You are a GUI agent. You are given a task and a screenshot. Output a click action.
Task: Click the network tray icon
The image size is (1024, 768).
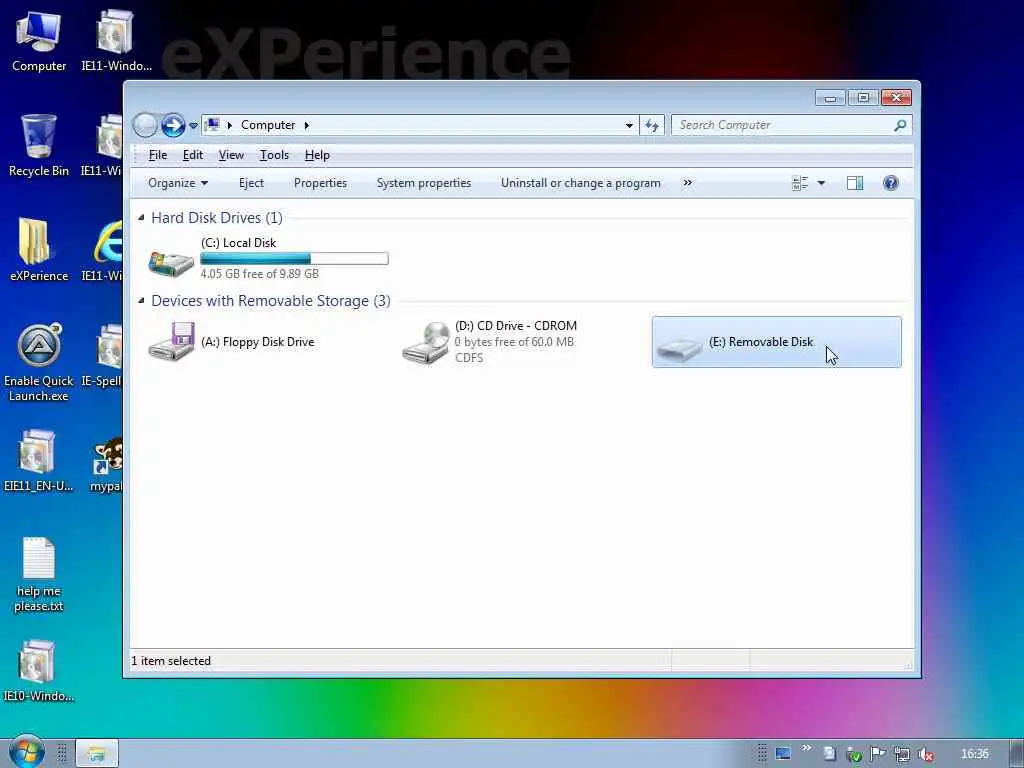coord(902,754)
